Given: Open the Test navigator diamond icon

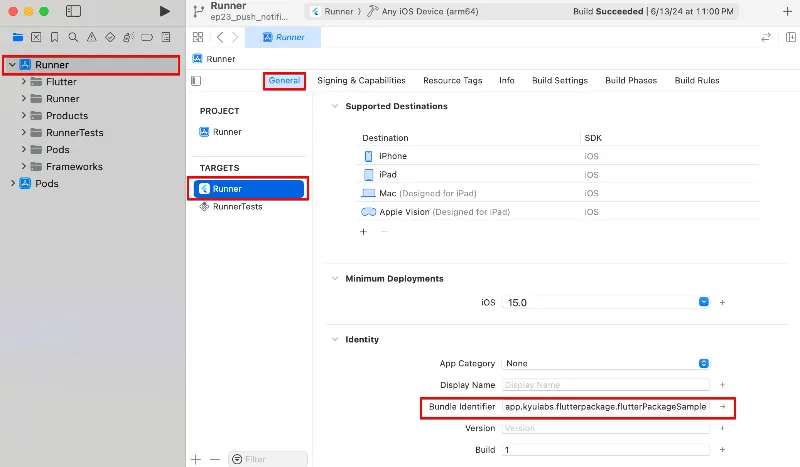Looking at the screenshot, I should point(110,37).
